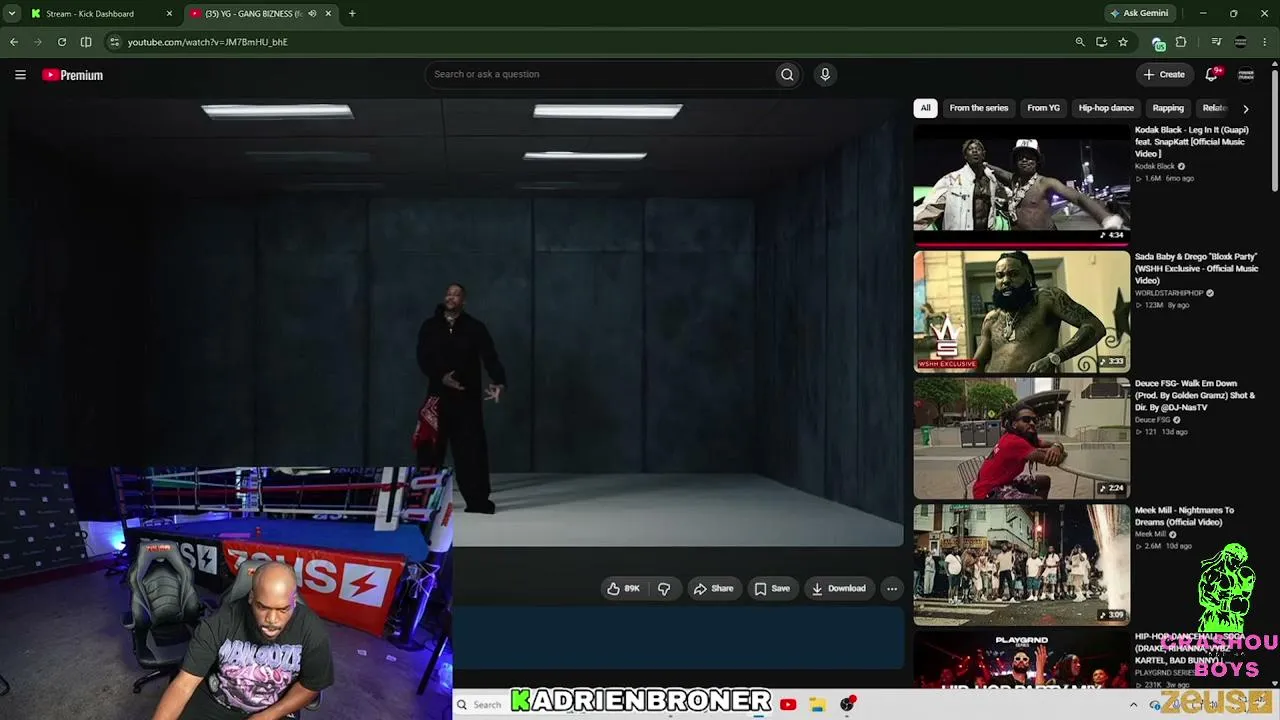View site information icon in address bar
This screenshot has width=1280, height=720.
coord(114,42)
